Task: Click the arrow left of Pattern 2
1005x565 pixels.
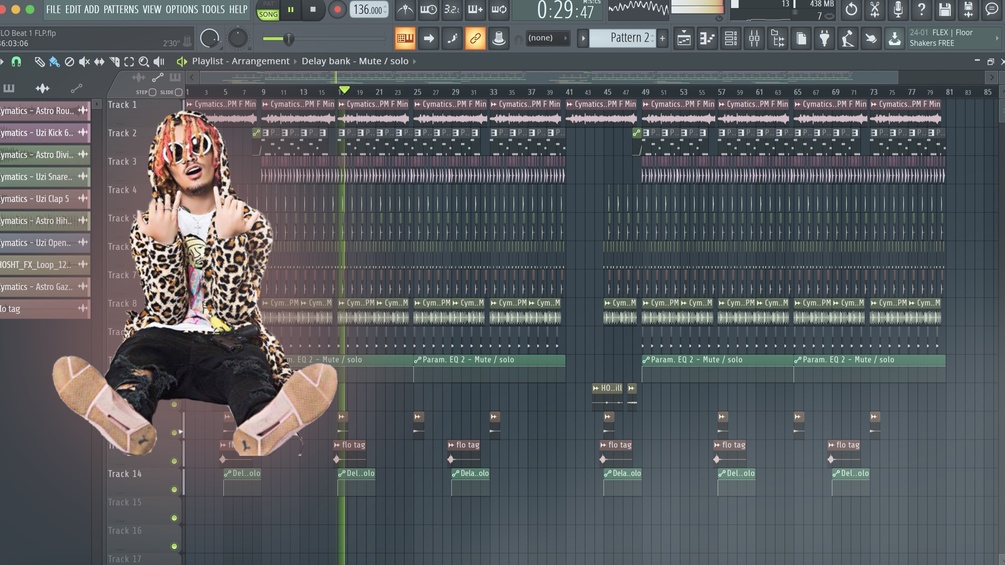Action: [x=583, y=38]
